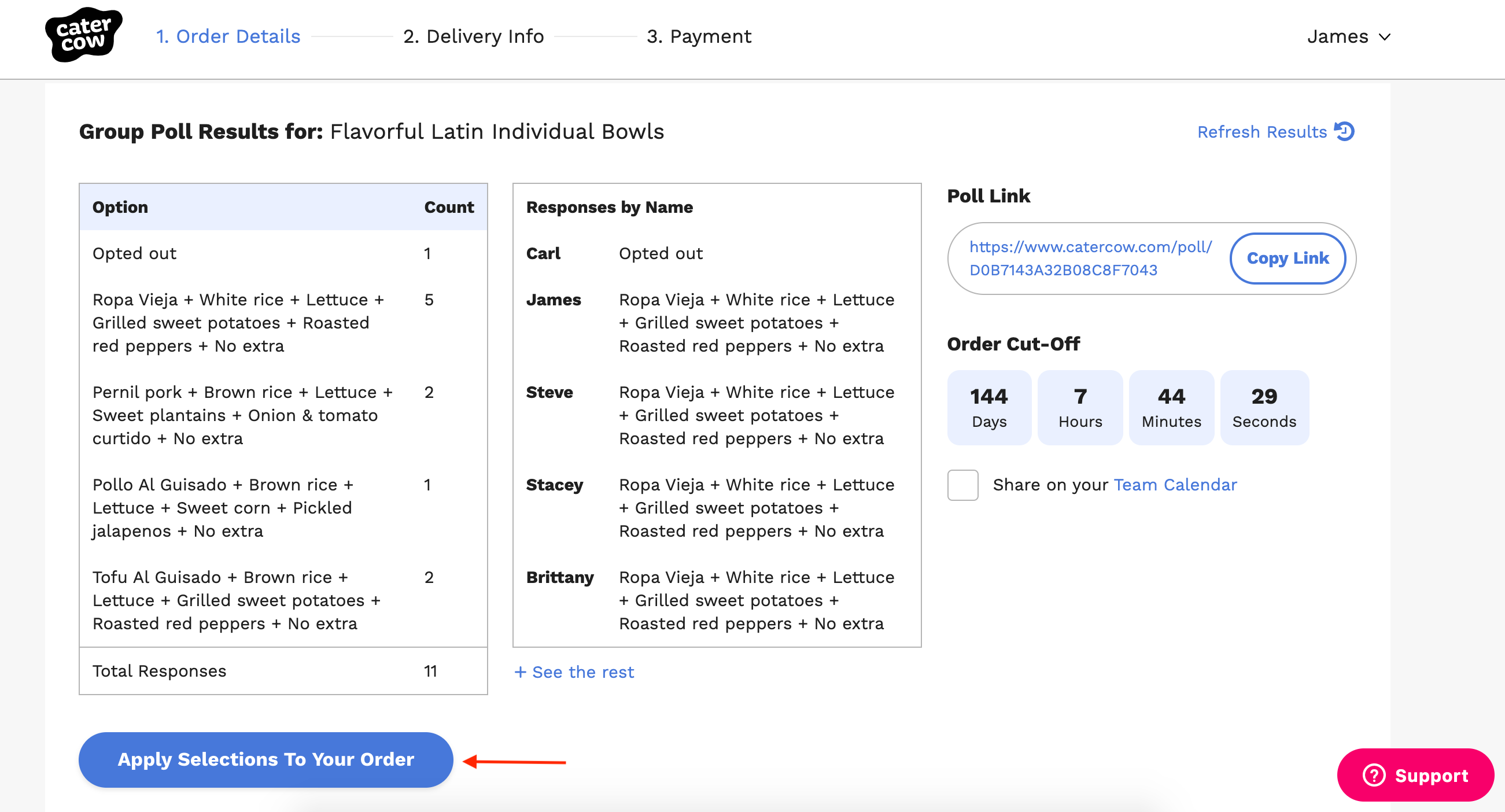The image size is (1505, 812).
Task: Click the plus icon beside See the rest
Action: pyautogui.click(x=520, y=672)
